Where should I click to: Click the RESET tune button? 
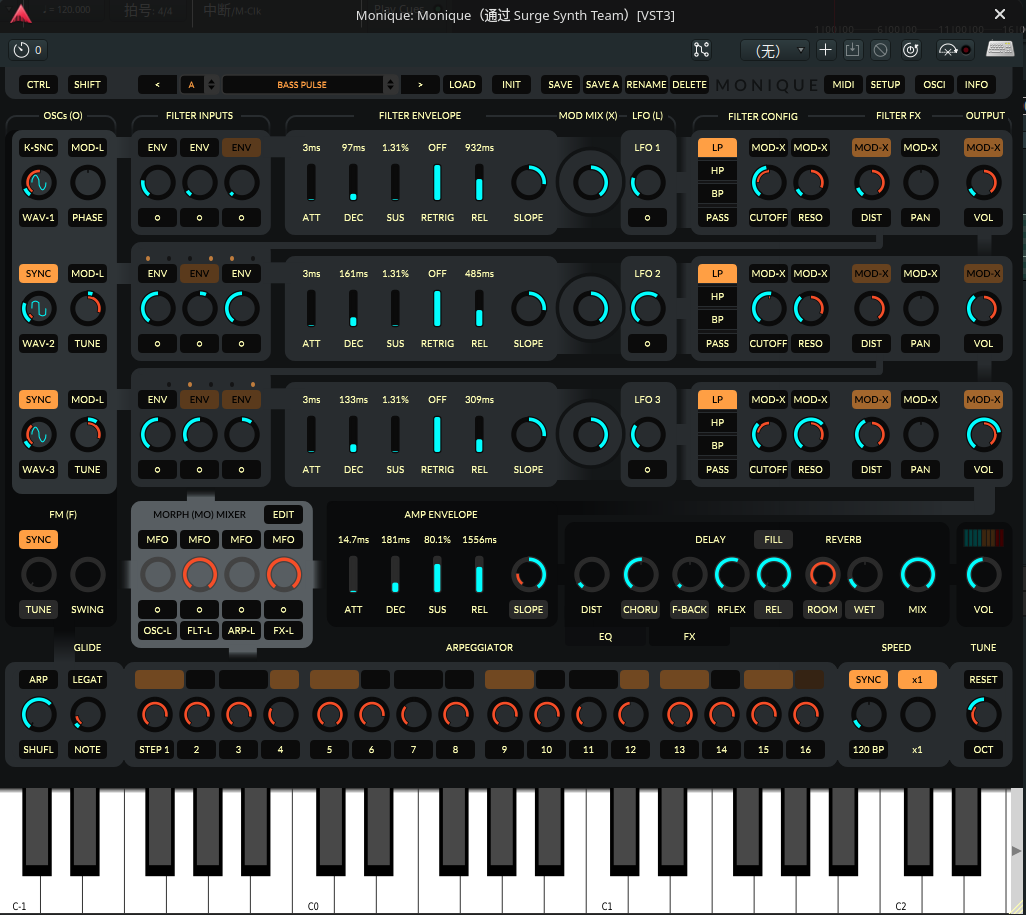pos(983,680)
